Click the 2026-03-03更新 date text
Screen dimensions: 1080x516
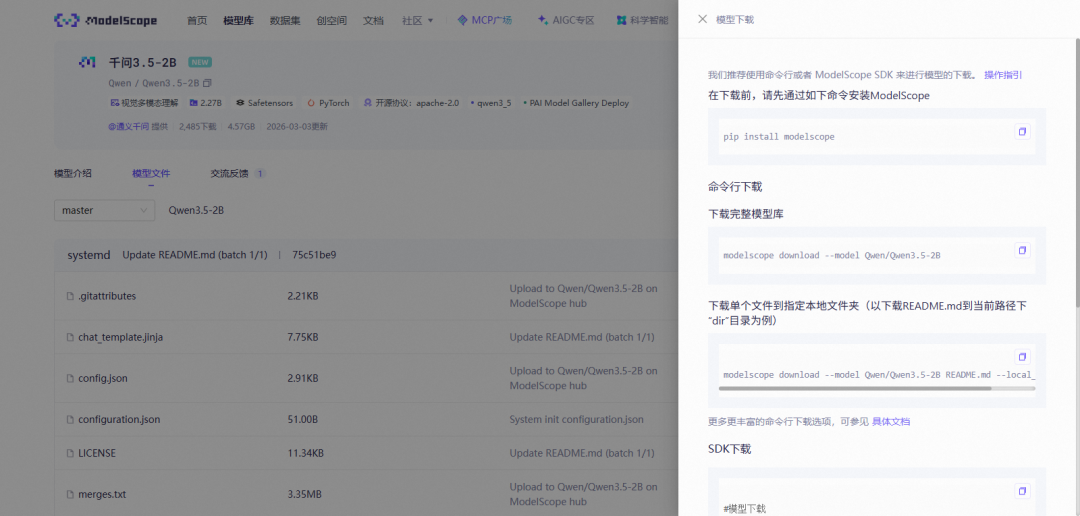(x=297, y=127)
